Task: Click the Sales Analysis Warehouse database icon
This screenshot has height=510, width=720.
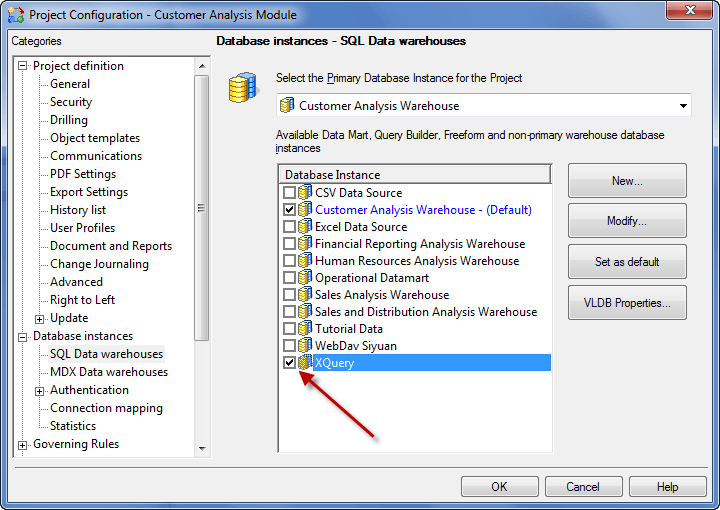Action: click(305, 295)
